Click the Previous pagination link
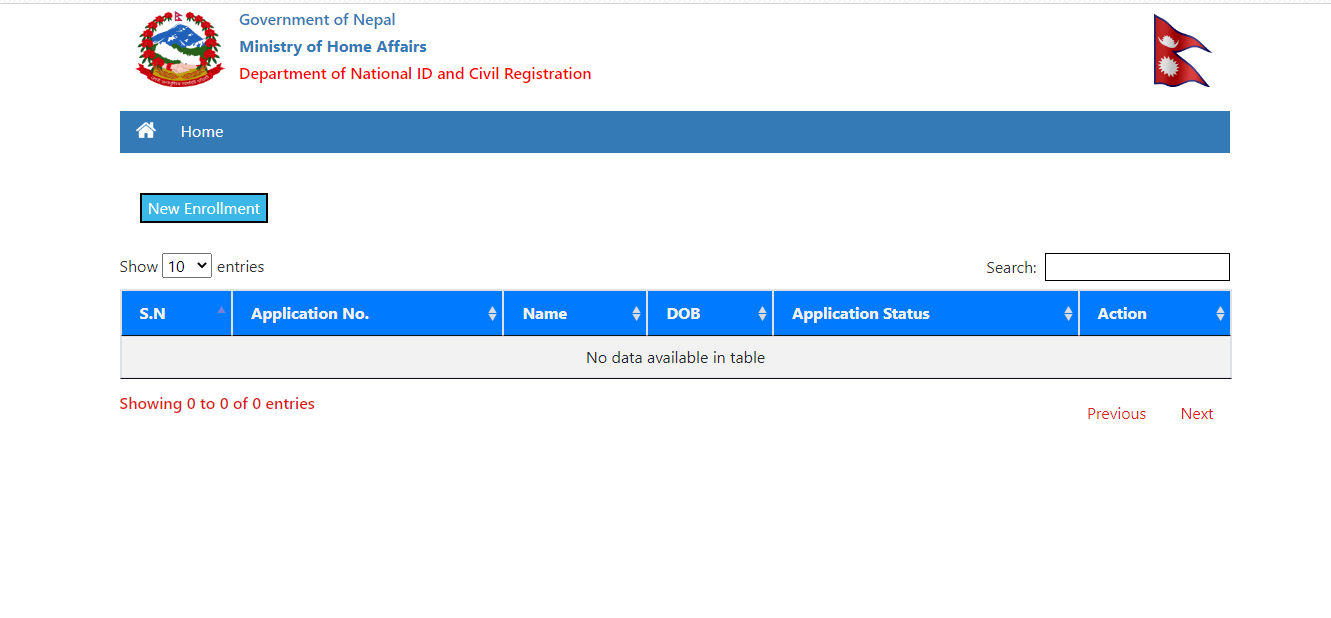The height and width of the screenshot is (618, 1331). tap(1115, 413)
